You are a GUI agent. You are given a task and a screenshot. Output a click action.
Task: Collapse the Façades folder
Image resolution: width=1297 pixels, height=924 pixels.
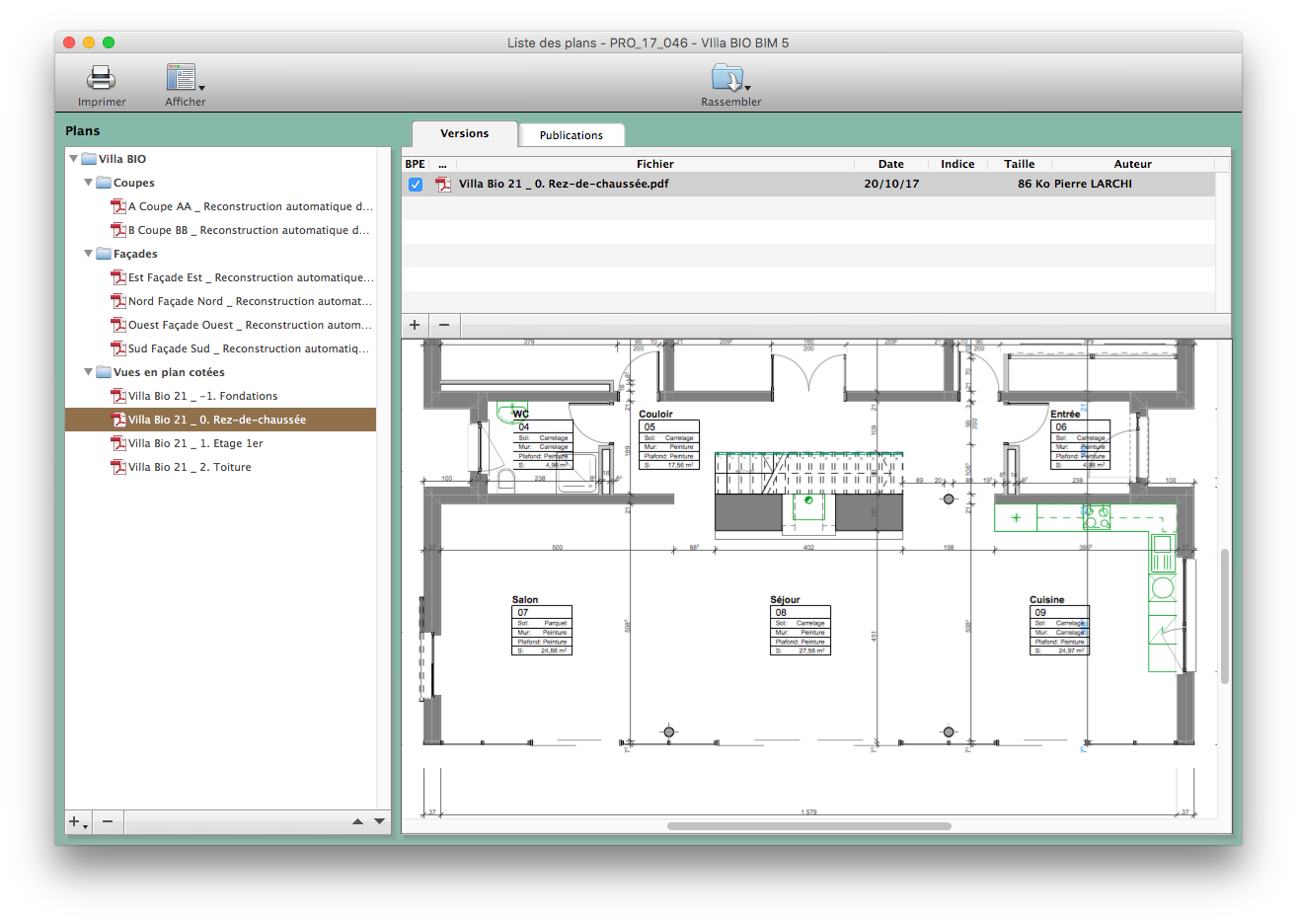pyautogui.click(x=88, y=254)
